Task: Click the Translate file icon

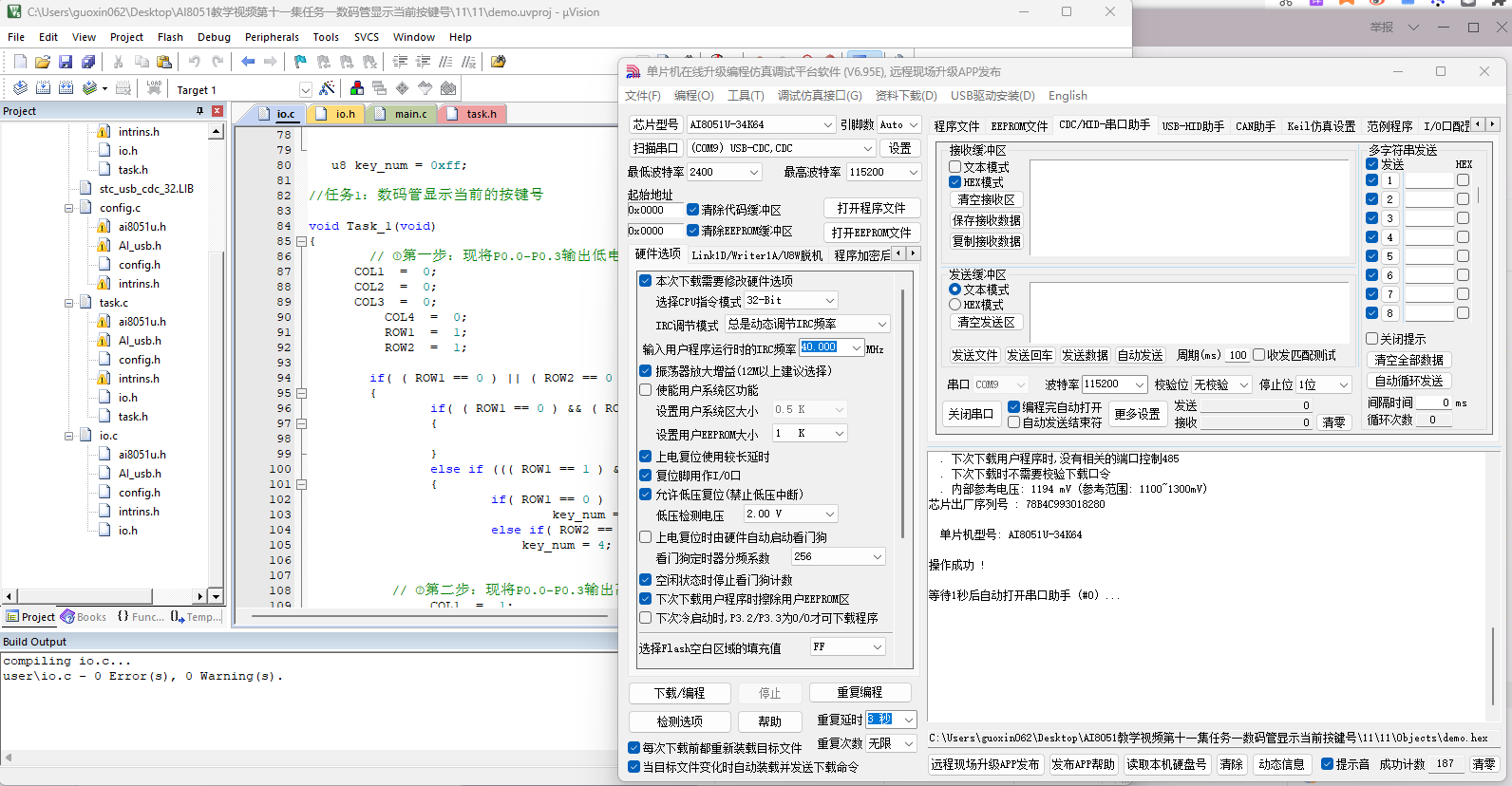Action: (20, 88)
